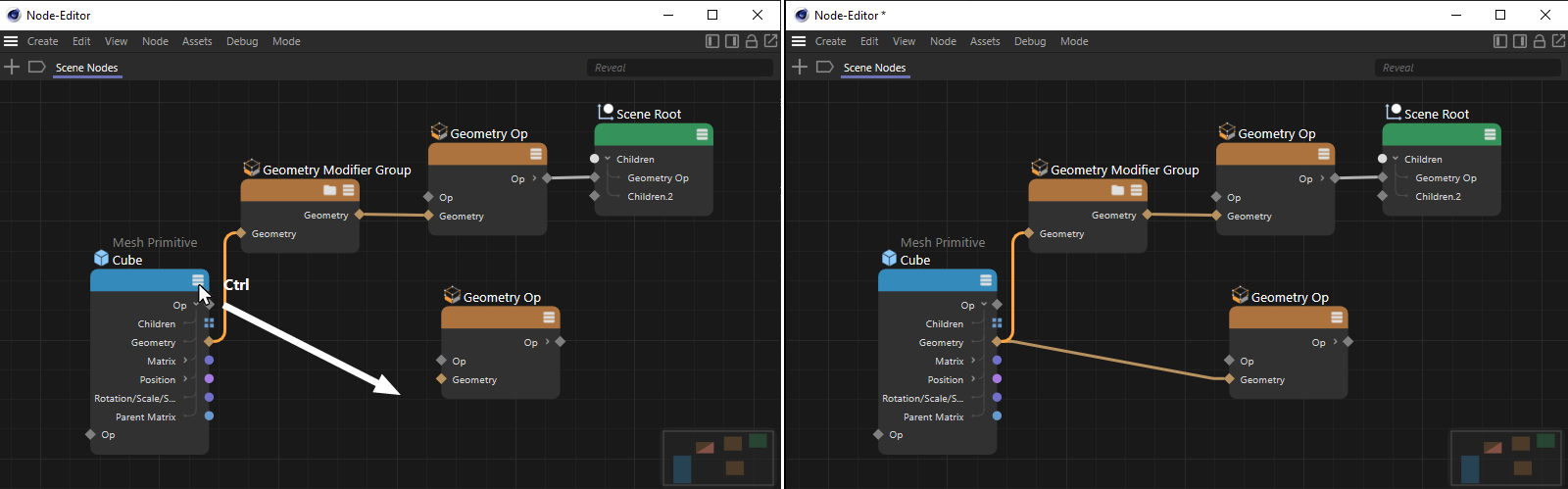The image size is (1568, 489).
Task: Click the orange header of the lower Geometry Op node in the right window
Action: [1279, 318]
